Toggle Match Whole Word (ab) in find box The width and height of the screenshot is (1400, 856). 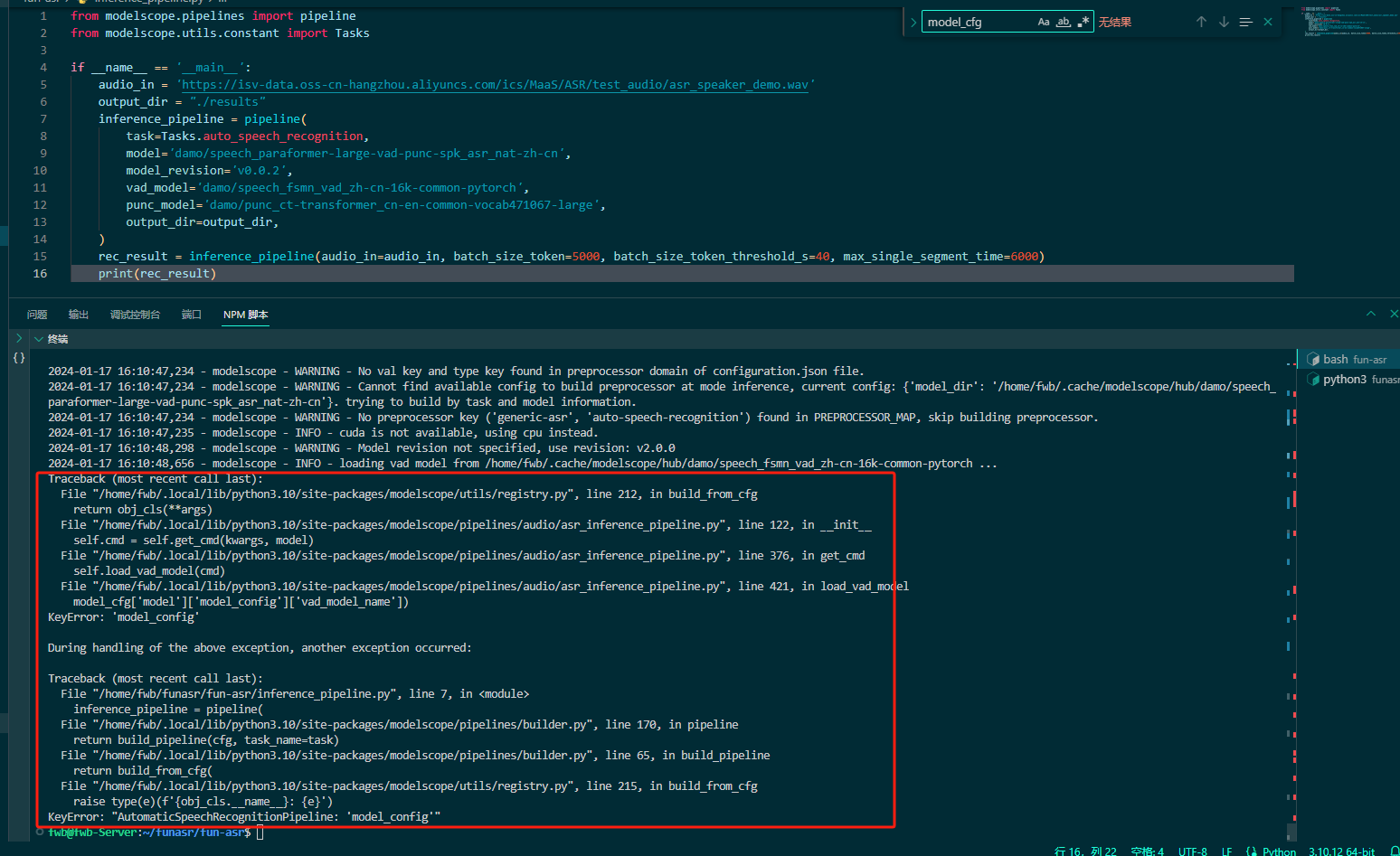coord(1064,22)
